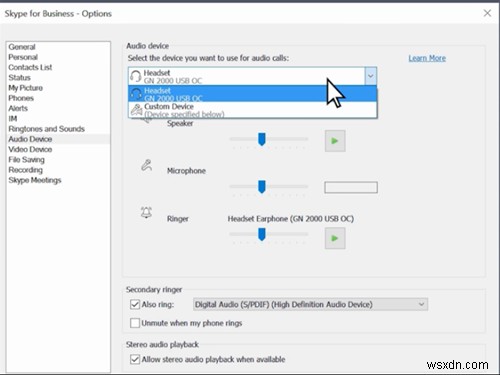
Task: Click the microphone icon
Action: click(x=146, y=165)
